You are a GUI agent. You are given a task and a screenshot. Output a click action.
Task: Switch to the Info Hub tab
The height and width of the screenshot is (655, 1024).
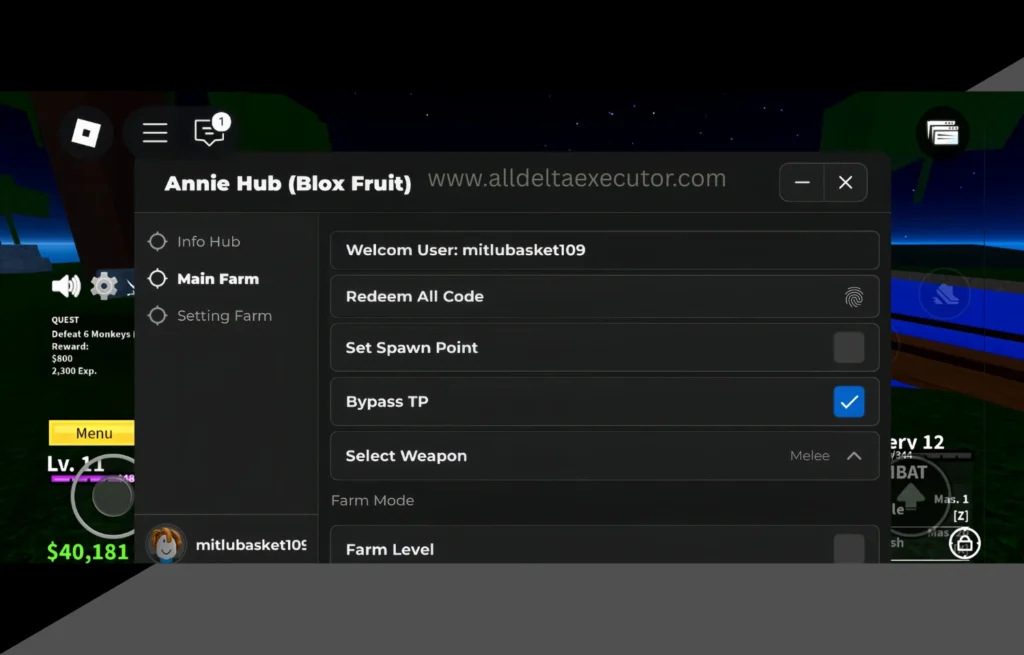pyautogui.click(x=208, y=242)
